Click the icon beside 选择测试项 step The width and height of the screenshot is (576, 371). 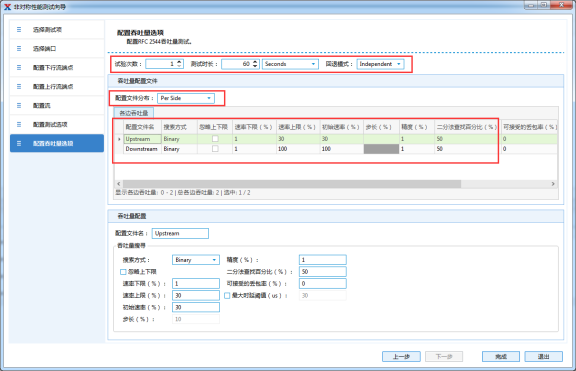pos(19,29)
